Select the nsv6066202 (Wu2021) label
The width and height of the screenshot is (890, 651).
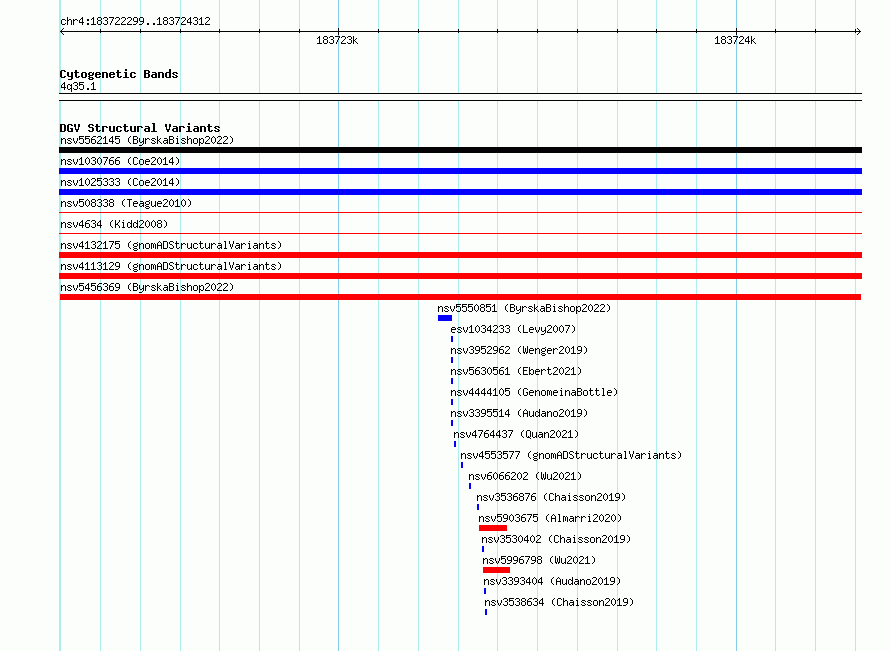[525, 476]
